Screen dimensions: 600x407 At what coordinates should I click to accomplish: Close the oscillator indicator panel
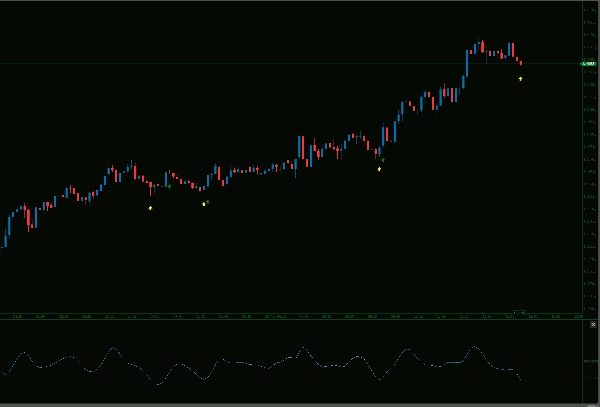click(593, 325)
